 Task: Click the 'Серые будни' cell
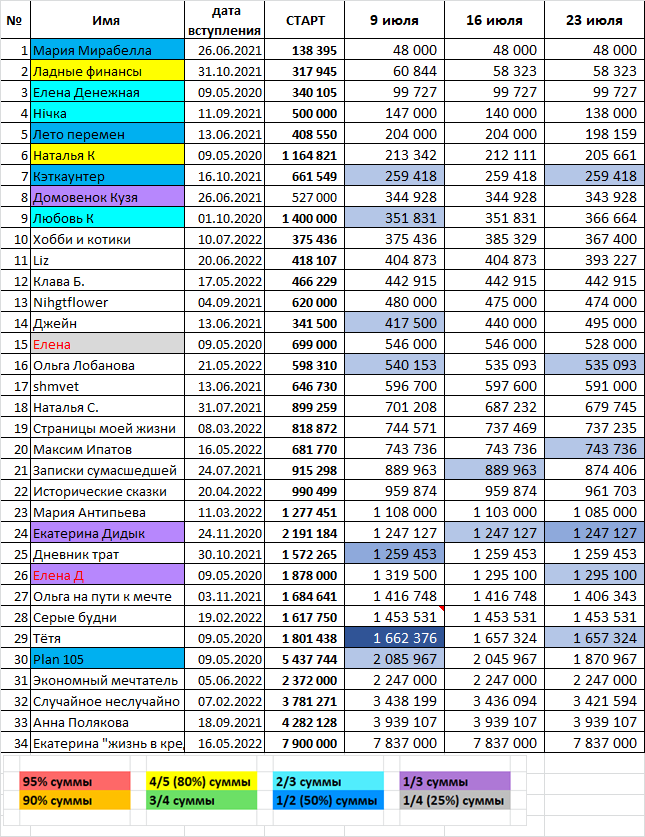point(107,617)
